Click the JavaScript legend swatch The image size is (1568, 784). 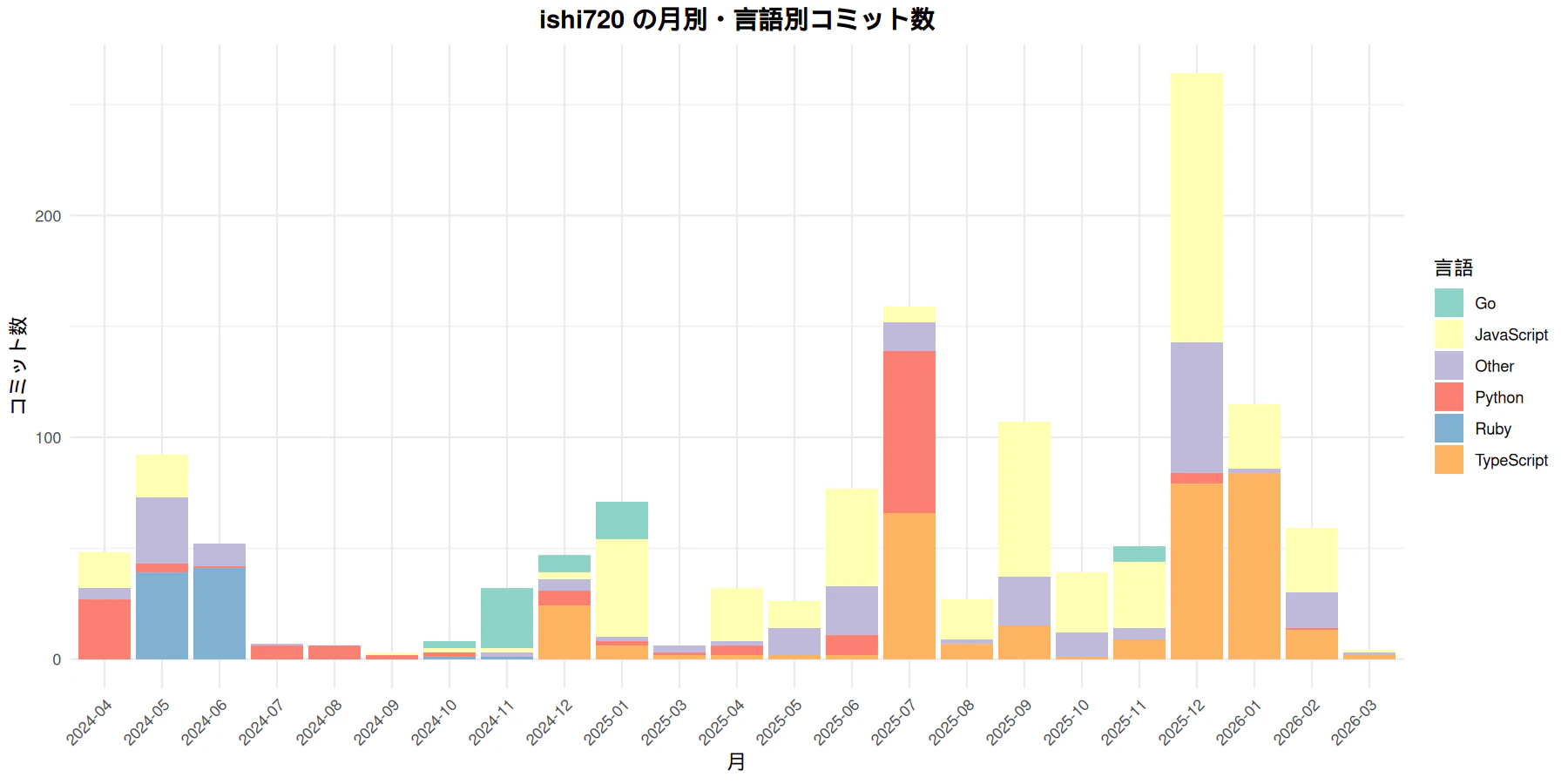coord(1448,335)
